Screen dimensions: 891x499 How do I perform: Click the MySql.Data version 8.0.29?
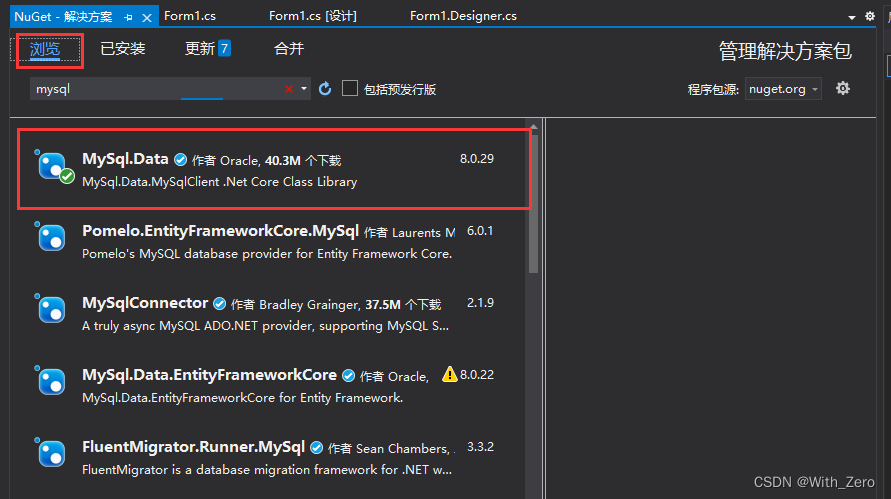point(477,159)
